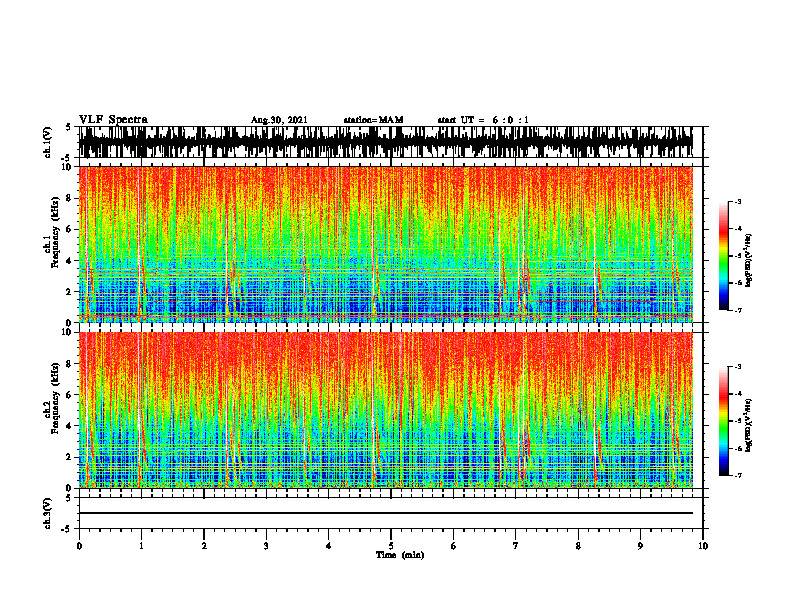Click time axis tick label "3"
792x612 pixels.
coord(266,546)
